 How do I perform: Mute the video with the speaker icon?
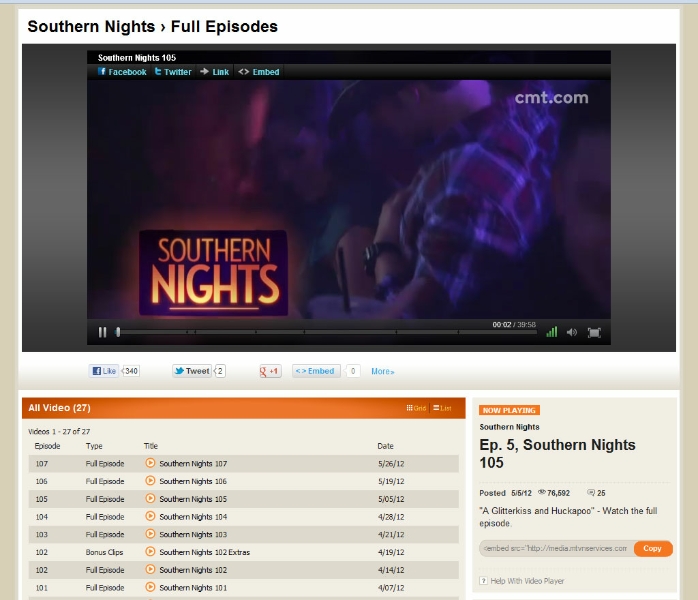point(572,332)
